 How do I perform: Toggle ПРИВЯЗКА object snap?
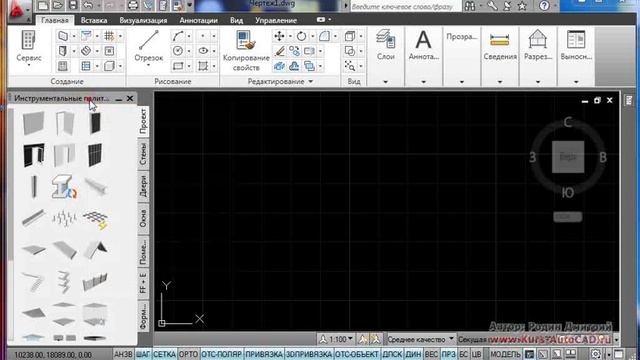(264, 354)
